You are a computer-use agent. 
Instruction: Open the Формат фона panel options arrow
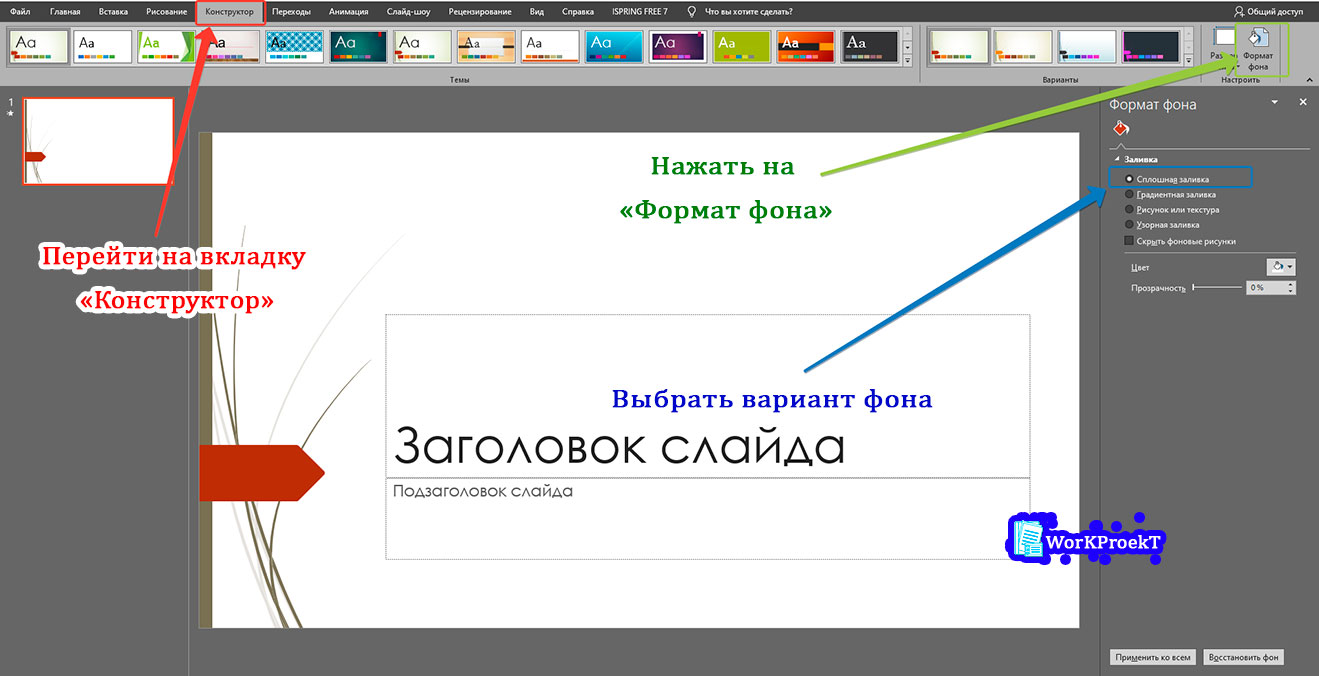[x=1274, y=103]
